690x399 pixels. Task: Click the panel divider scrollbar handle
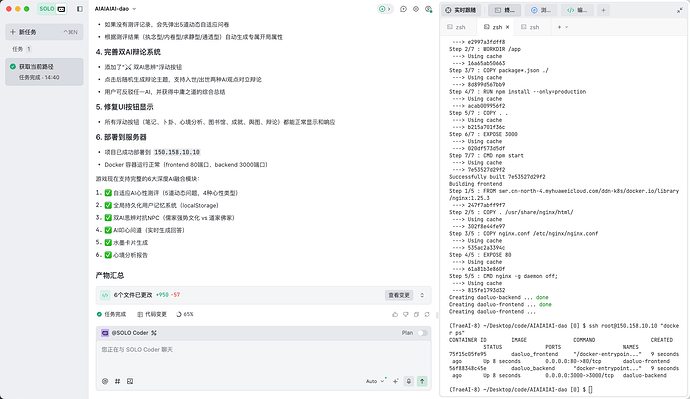coord(437,315)
